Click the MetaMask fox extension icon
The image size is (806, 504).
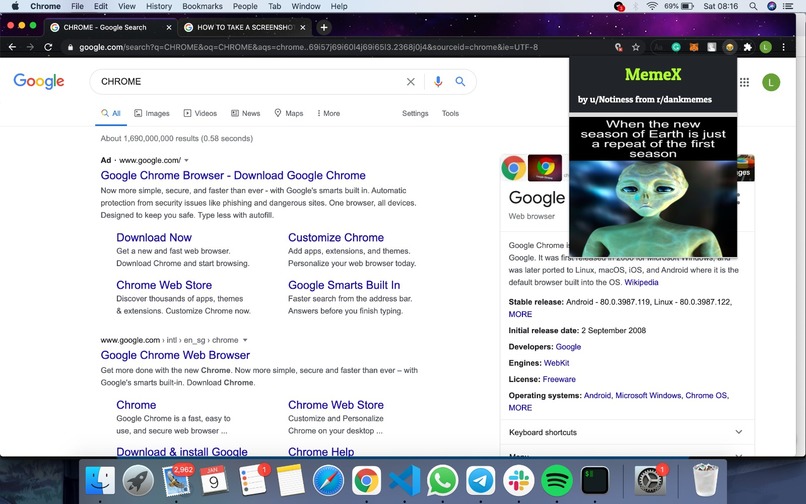pos(693,47)
